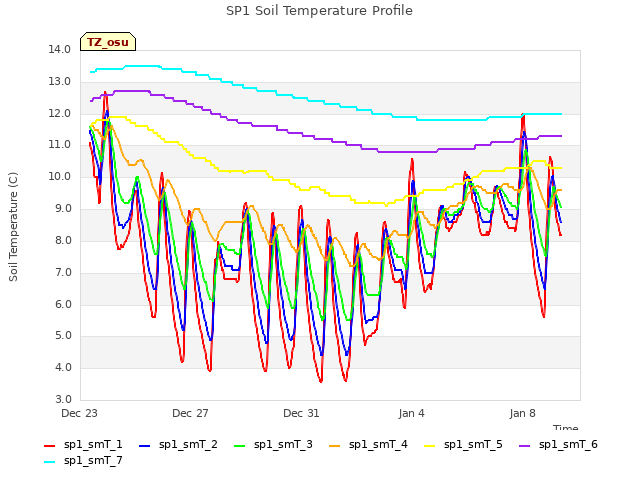Click the cyan sp1_smT_7 legend swatch
This screenshot has width=640, height=480.
click(49, 462)
